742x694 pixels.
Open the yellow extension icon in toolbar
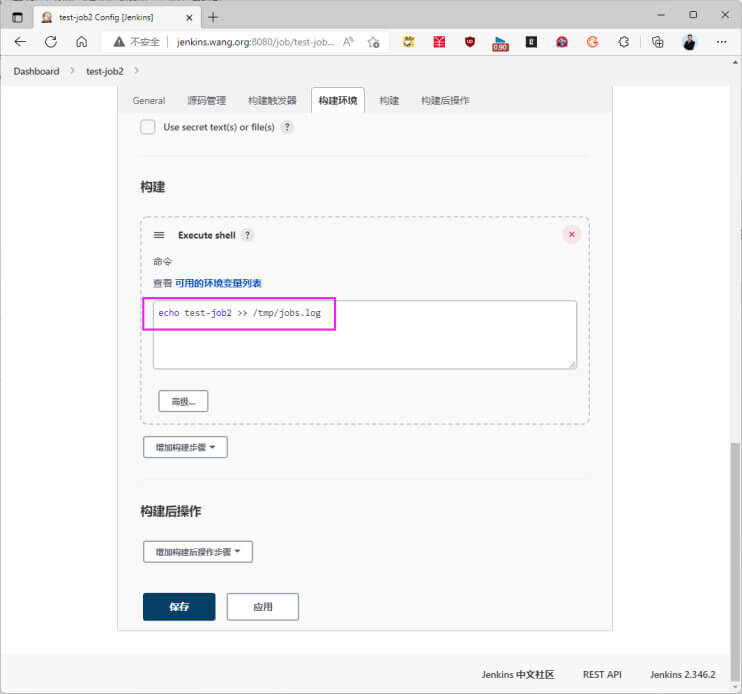(x=408, y=42)
